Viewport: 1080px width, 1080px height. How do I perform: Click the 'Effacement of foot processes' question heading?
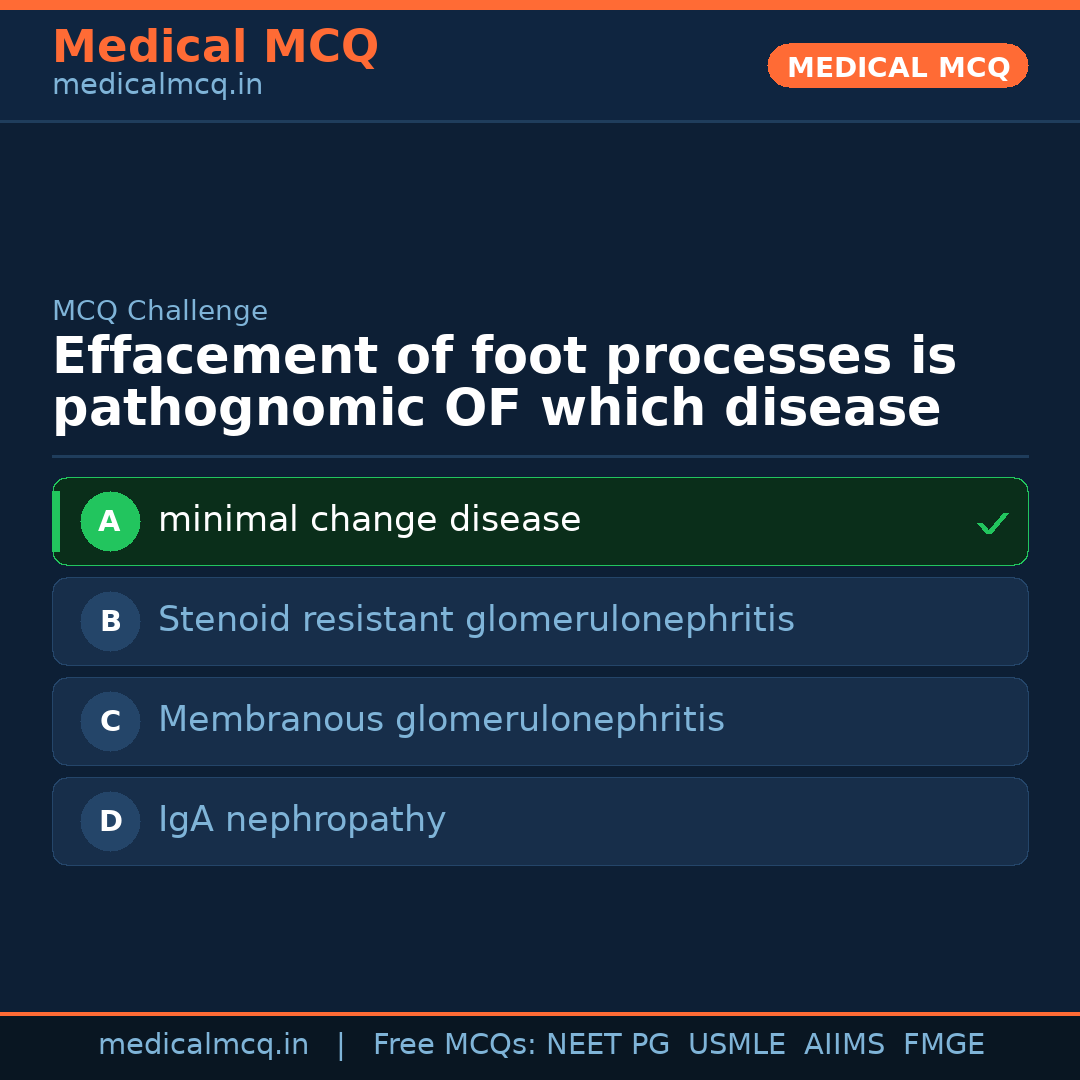(x=504, y=383)
